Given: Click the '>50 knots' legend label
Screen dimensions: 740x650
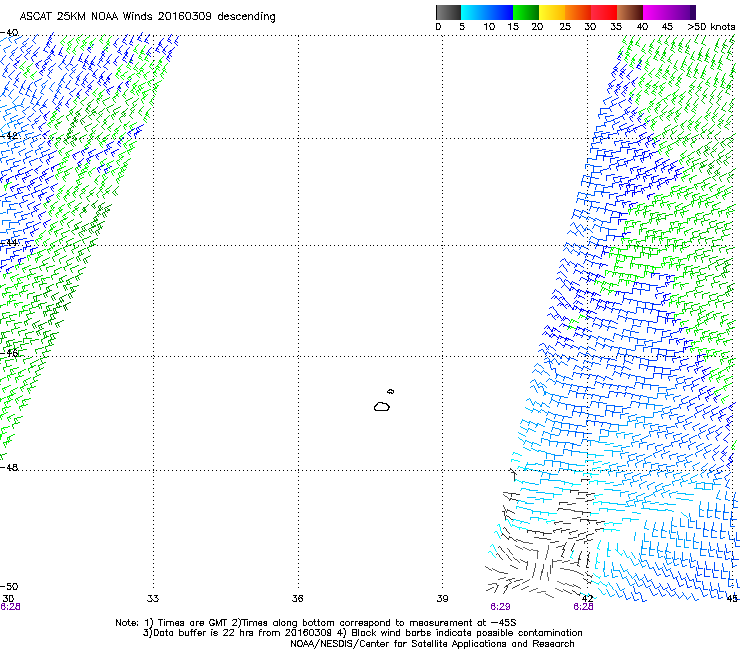Looking at the screenshot, I should tap(711, 27).
